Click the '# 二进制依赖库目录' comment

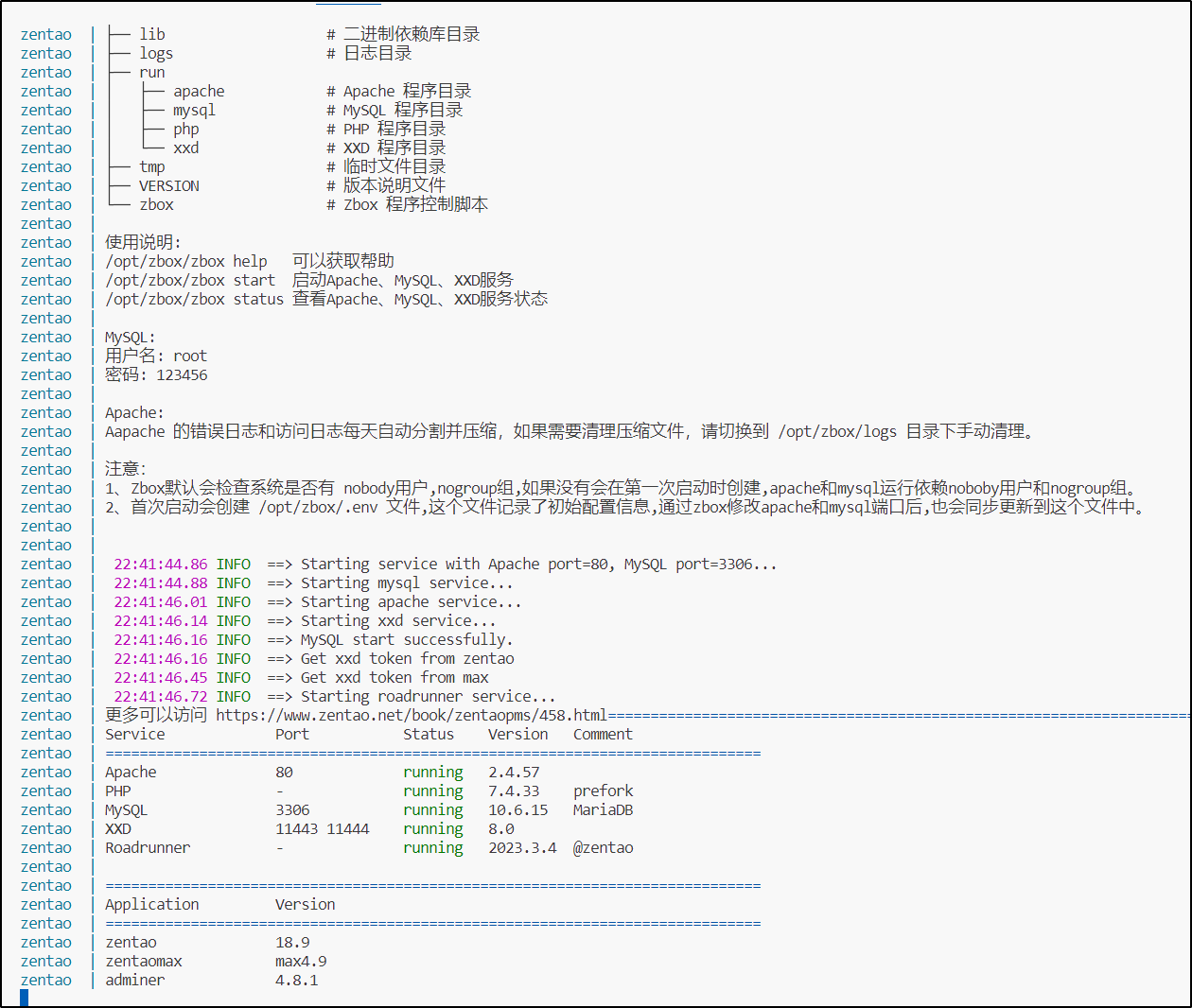[403, 34]
